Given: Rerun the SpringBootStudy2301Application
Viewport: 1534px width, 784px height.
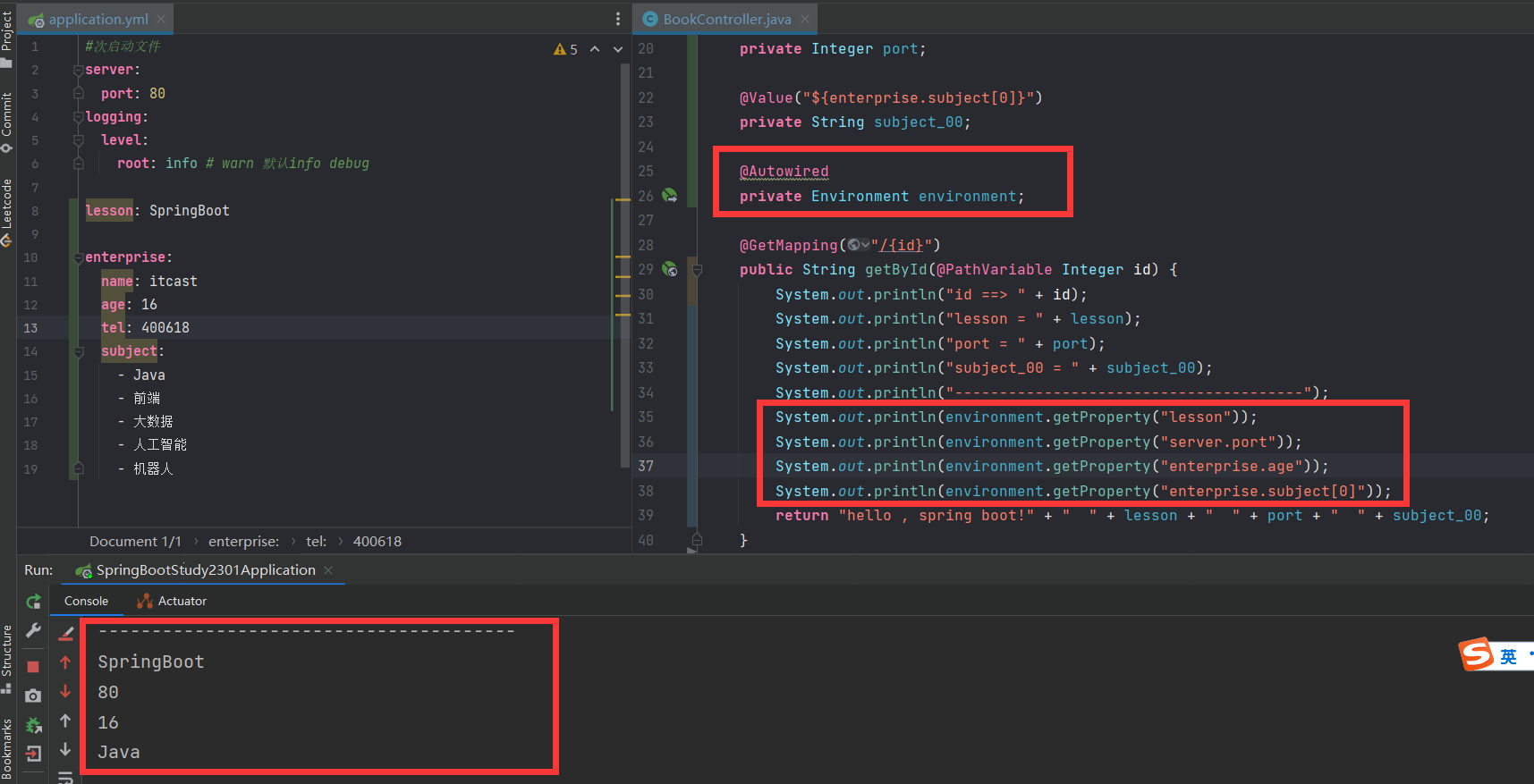Looking at the screenshot, I should [x=33, y=602].
